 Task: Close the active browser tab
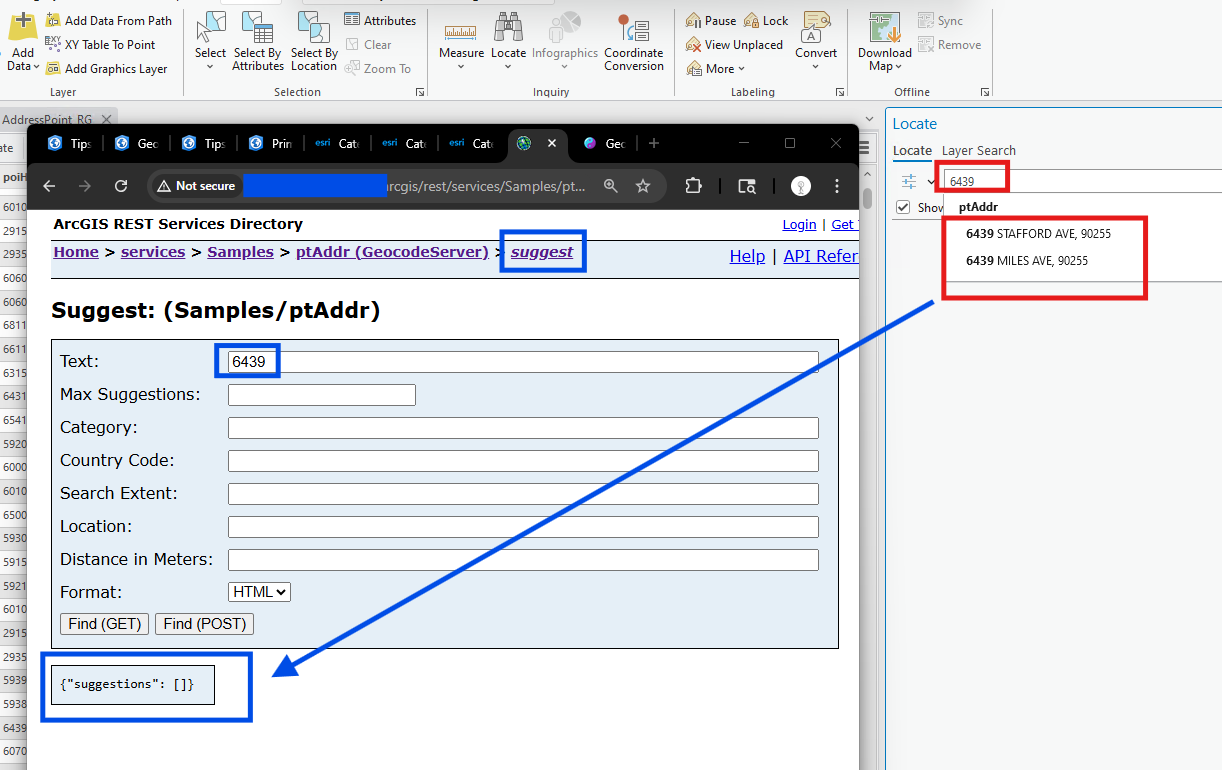click(551, 143)
